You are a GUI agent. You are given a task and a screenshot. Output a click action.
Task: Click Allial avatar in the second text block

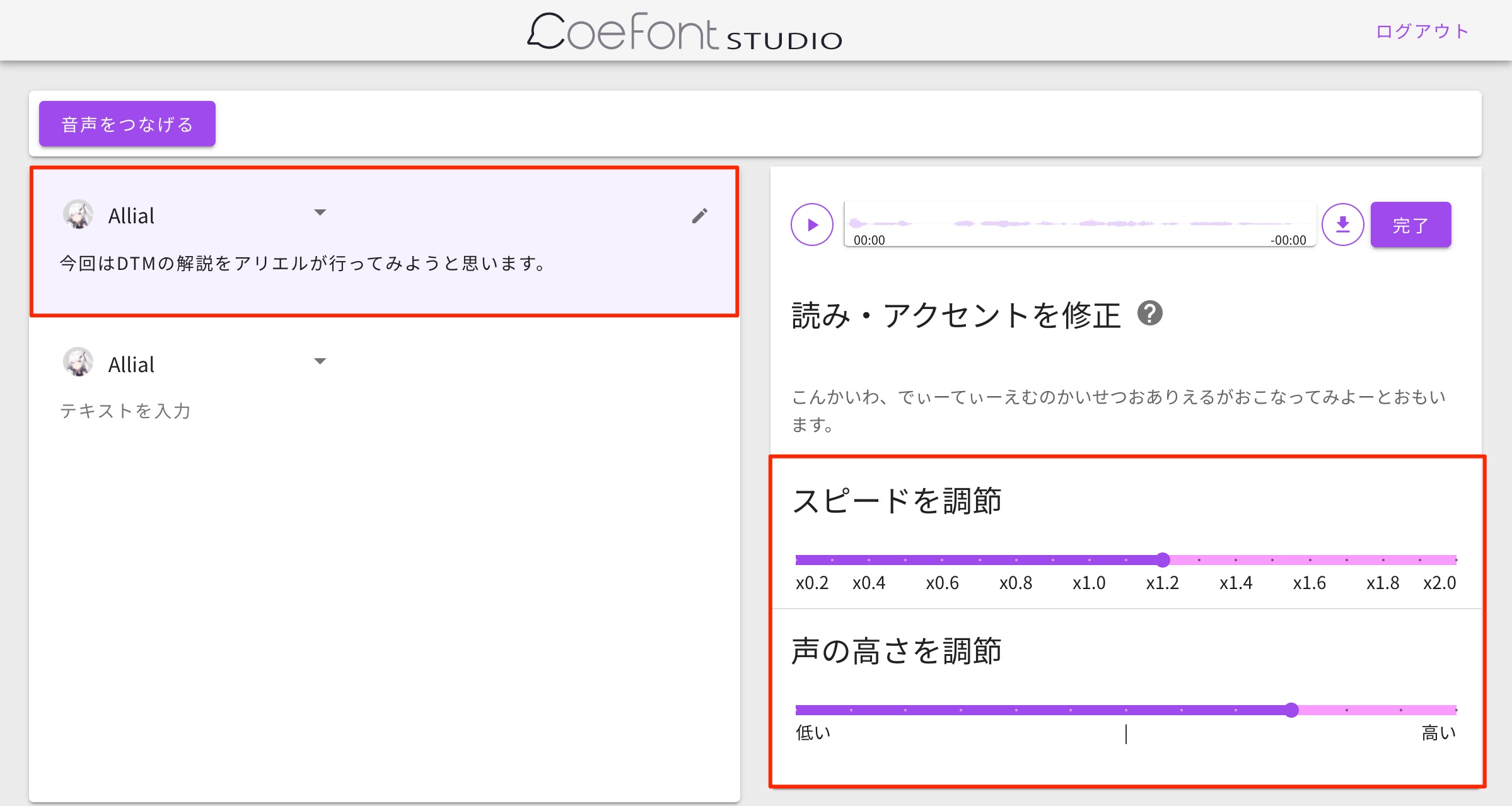78,362
